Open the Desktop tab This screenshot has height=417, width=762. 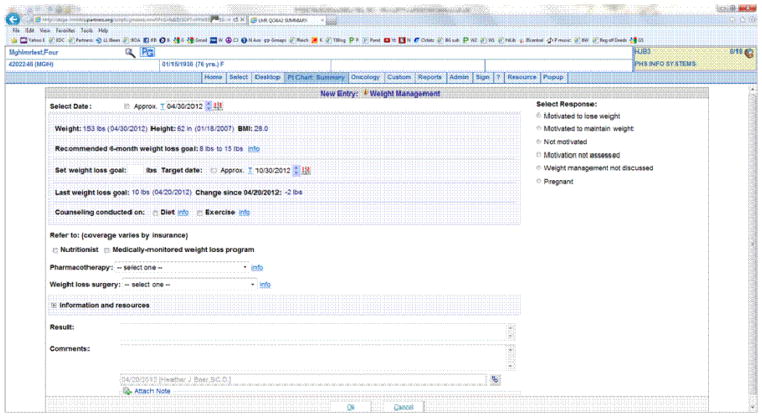pyautogui.click(x=267, y=77)
